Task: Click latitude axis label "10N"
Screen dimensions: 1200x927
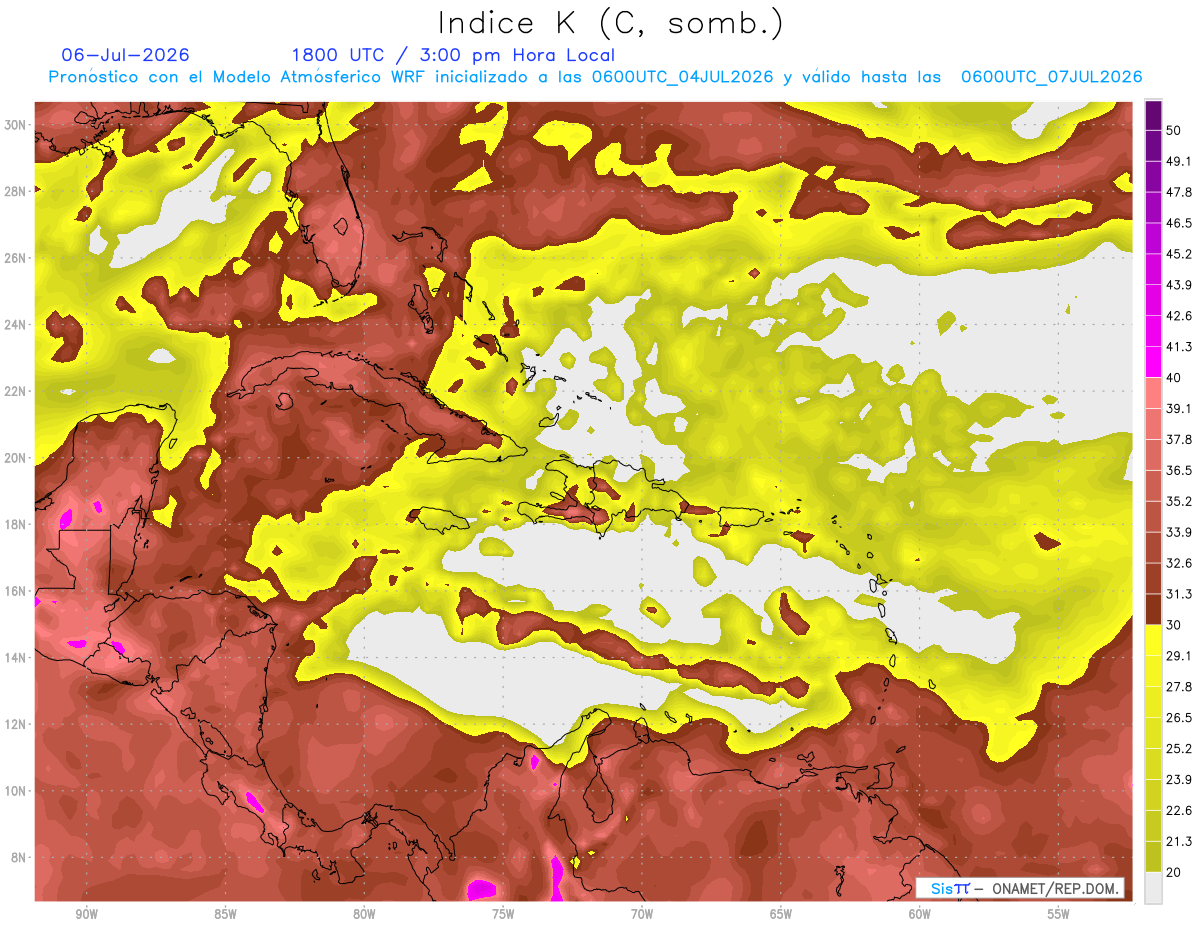Action: 15,791
